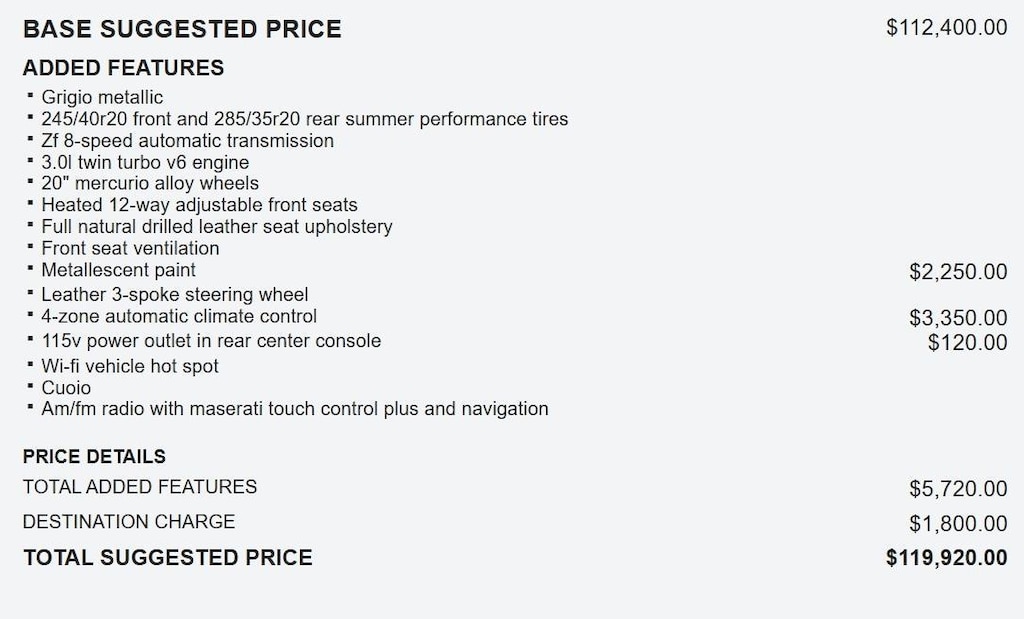Select Leather 3-spoke steering wheel item
The height and width of the screenshot is (619, 1024).
[x=174, y=294]
